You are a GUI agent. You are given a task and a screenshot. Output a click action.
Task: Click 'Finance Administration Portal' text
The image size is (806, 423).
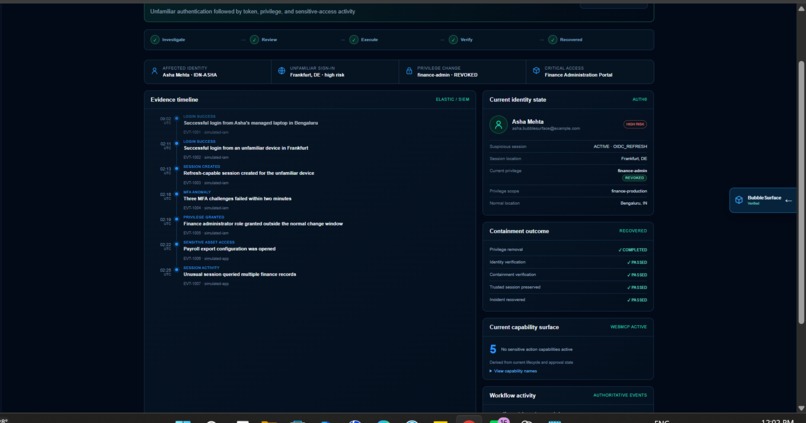[x=578, y=75]
